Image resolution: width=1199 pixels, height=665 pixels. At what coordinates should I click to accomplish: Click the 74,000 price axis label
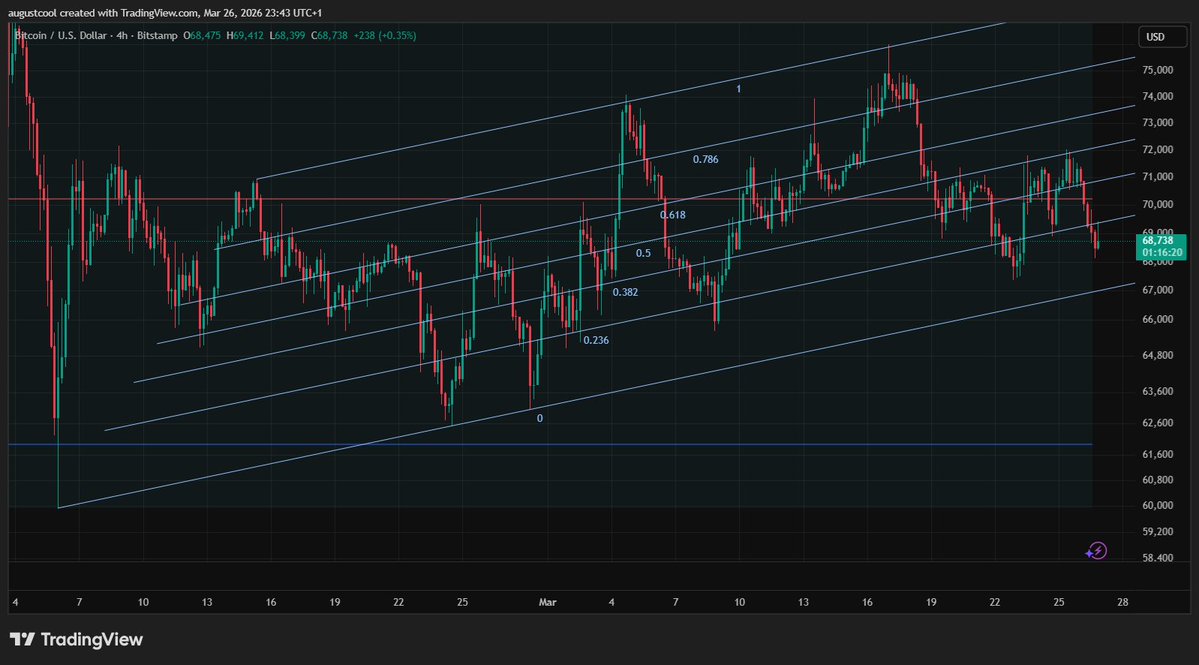coord(1158,96)
